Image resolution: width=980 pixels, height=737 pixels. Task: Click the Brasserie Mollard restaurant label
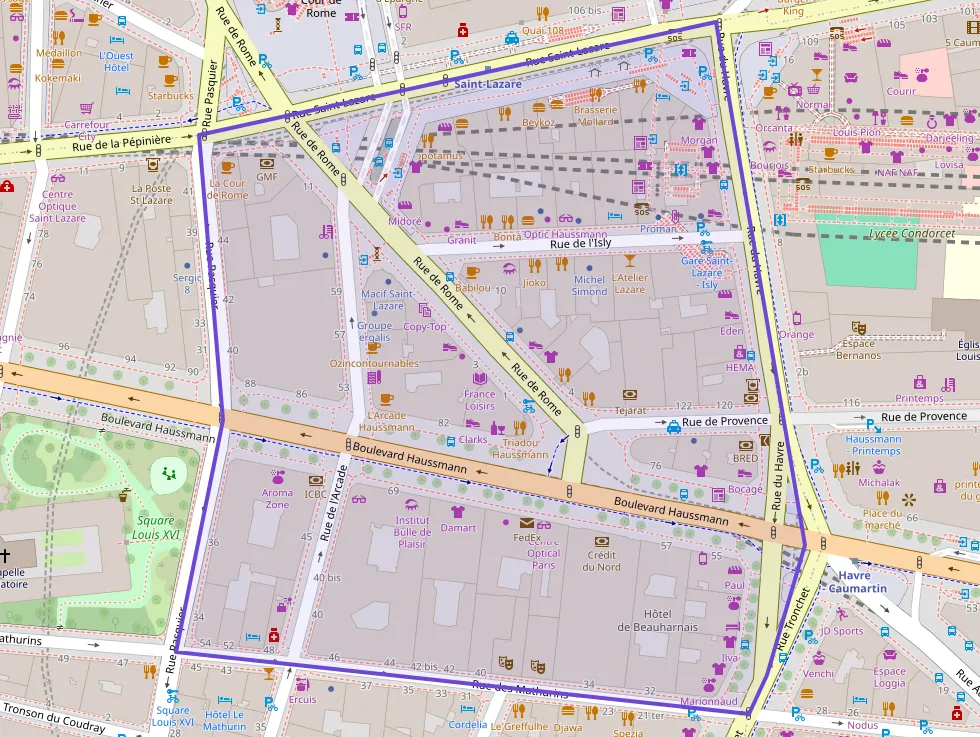(596, 115)
